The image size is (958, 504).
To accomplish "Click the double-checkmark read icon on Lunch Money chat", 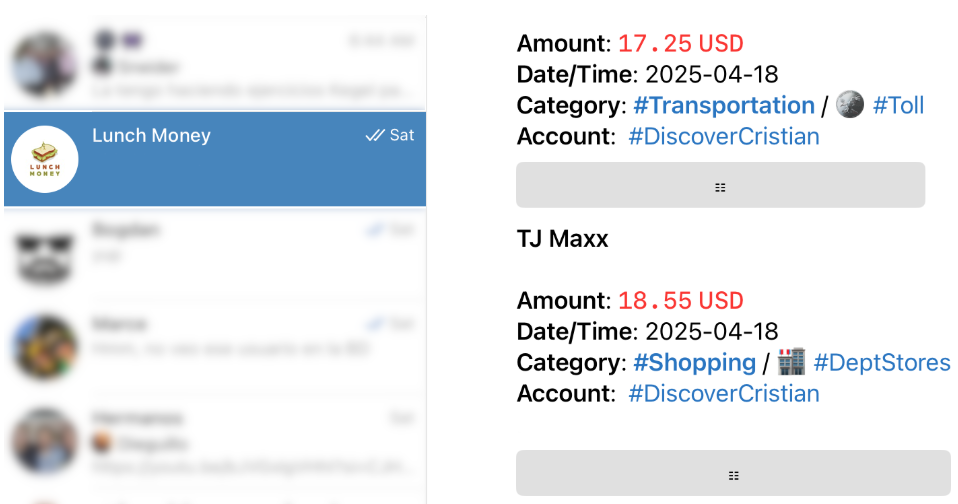I will (x=375, y=135).
